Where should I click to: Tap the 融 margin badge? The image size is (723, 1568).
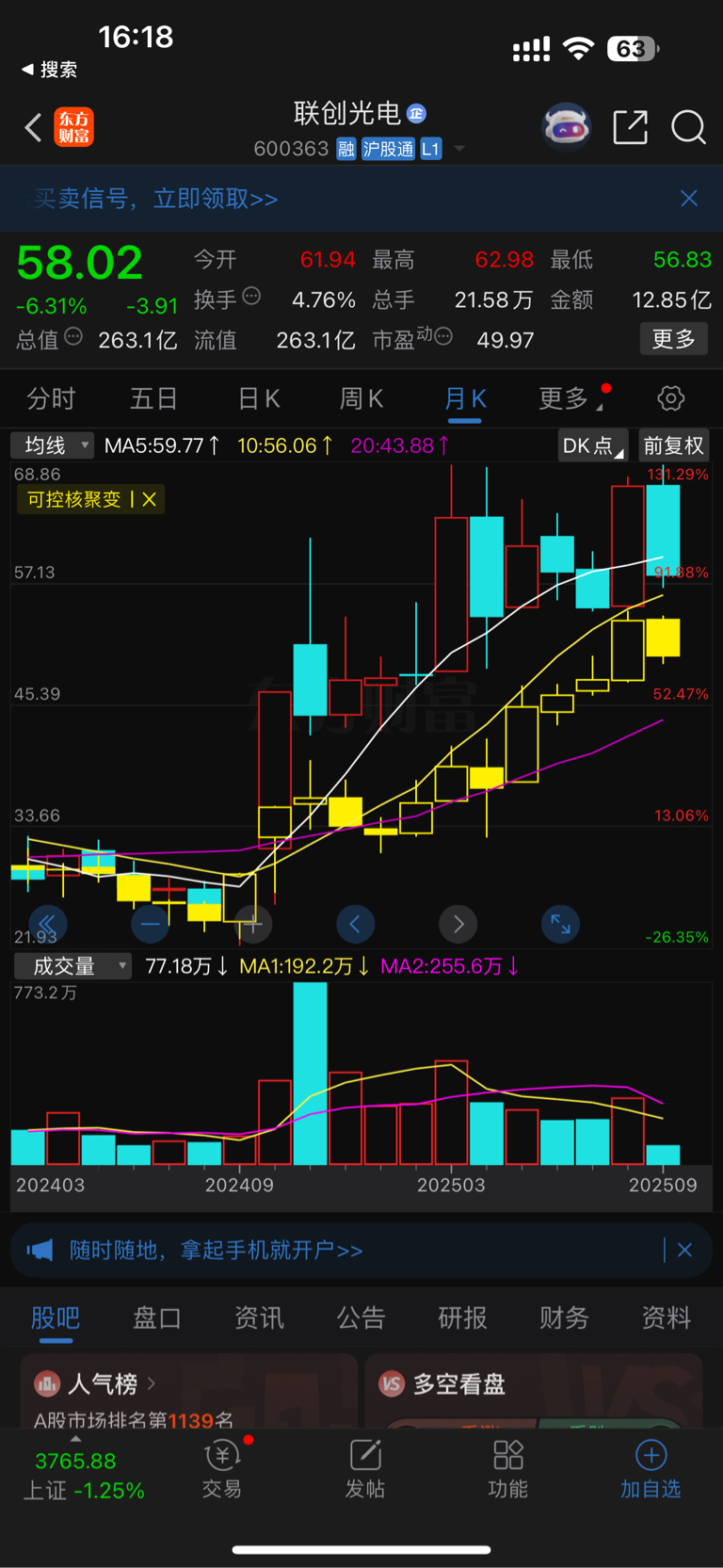point(345,149)
